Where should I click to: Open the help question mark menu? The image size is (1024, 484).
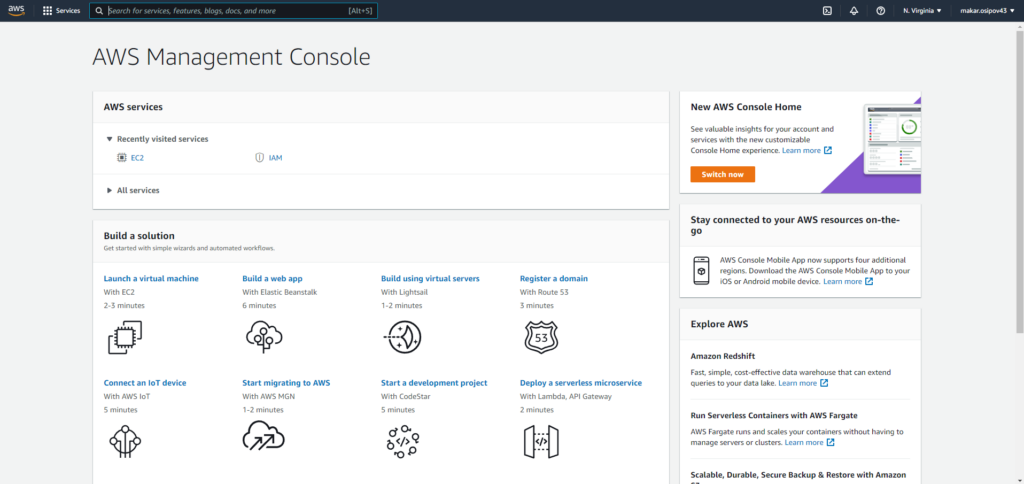pos(880,10)
